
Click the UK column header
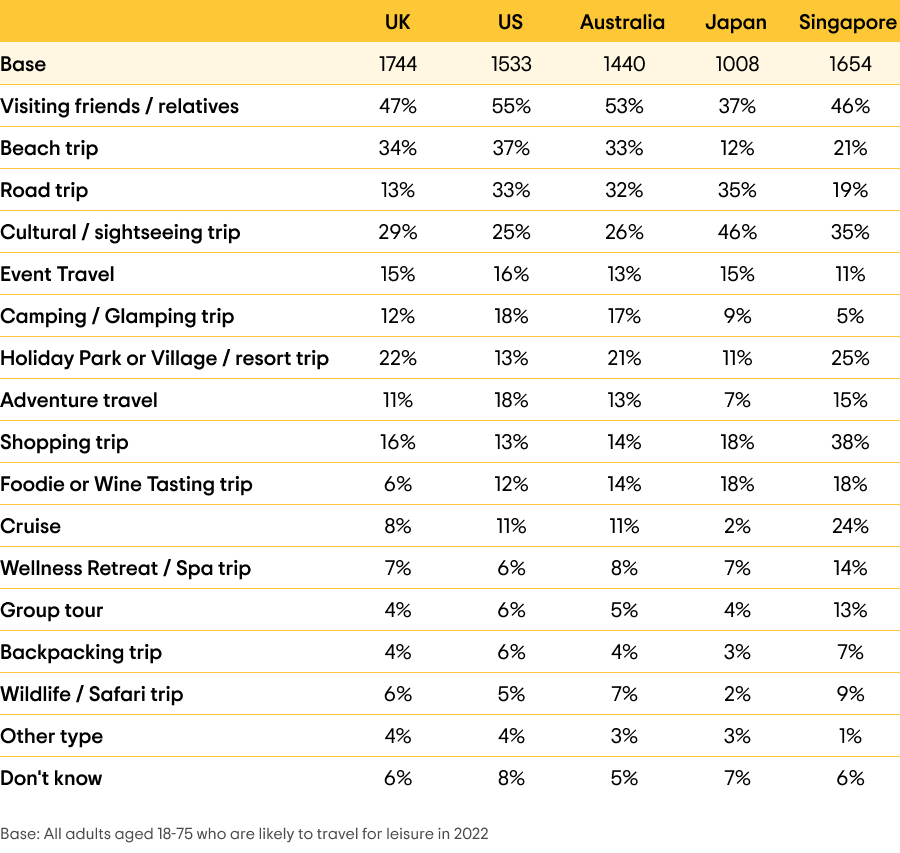(397, 22)
